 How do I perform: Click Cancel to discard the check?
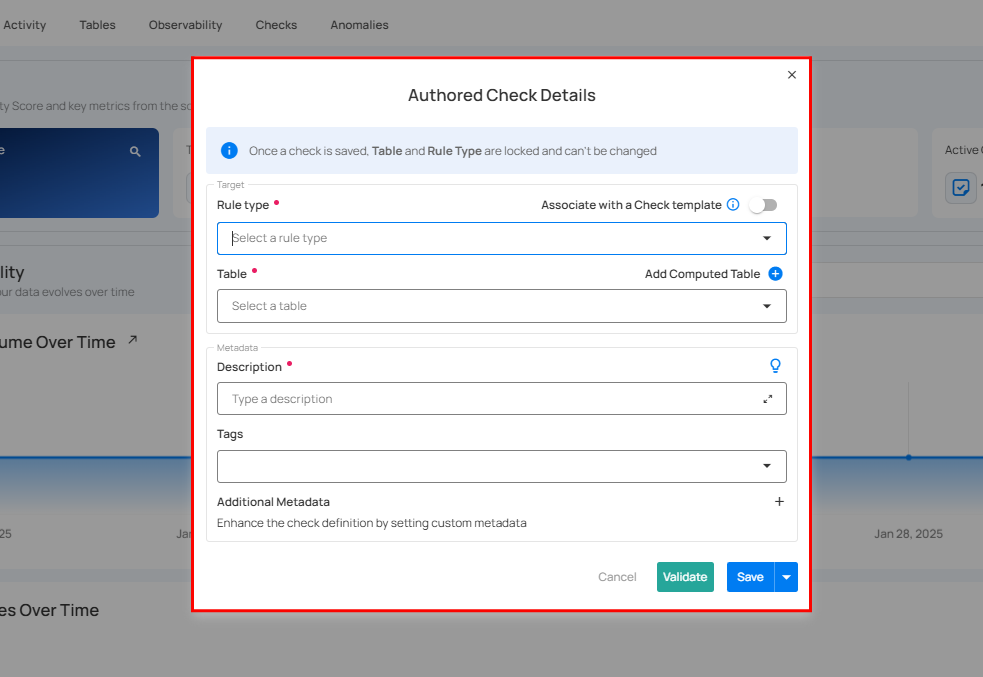coord(617,577)
